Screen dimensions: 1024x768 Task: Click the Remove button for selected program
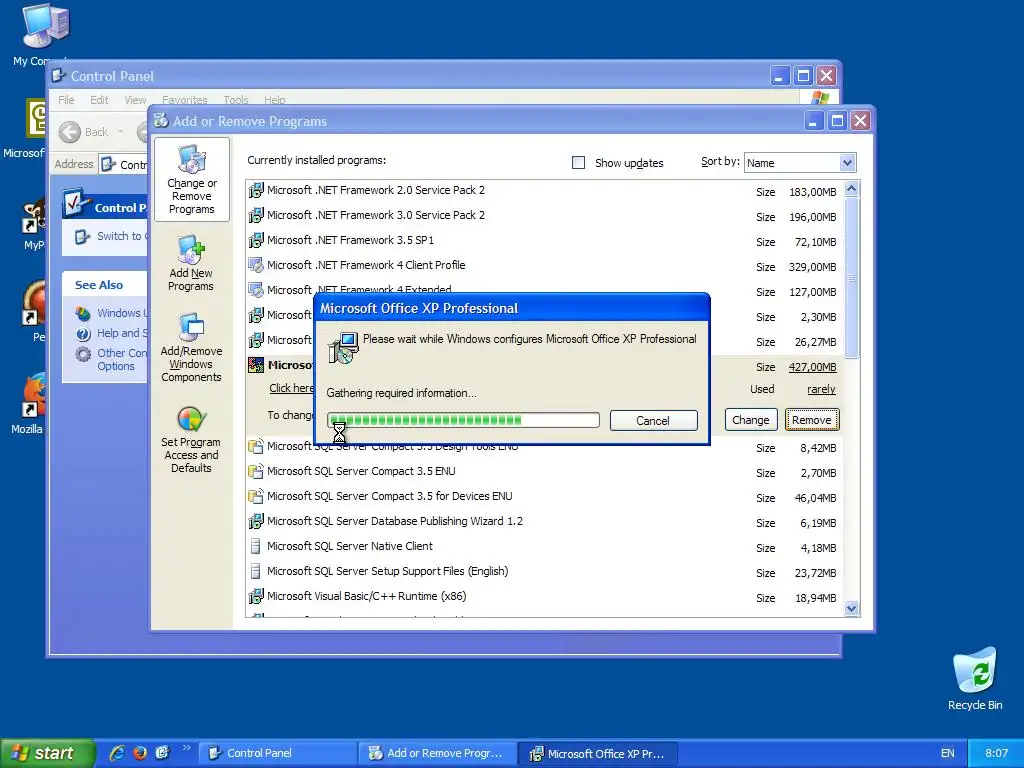[812, 420]
